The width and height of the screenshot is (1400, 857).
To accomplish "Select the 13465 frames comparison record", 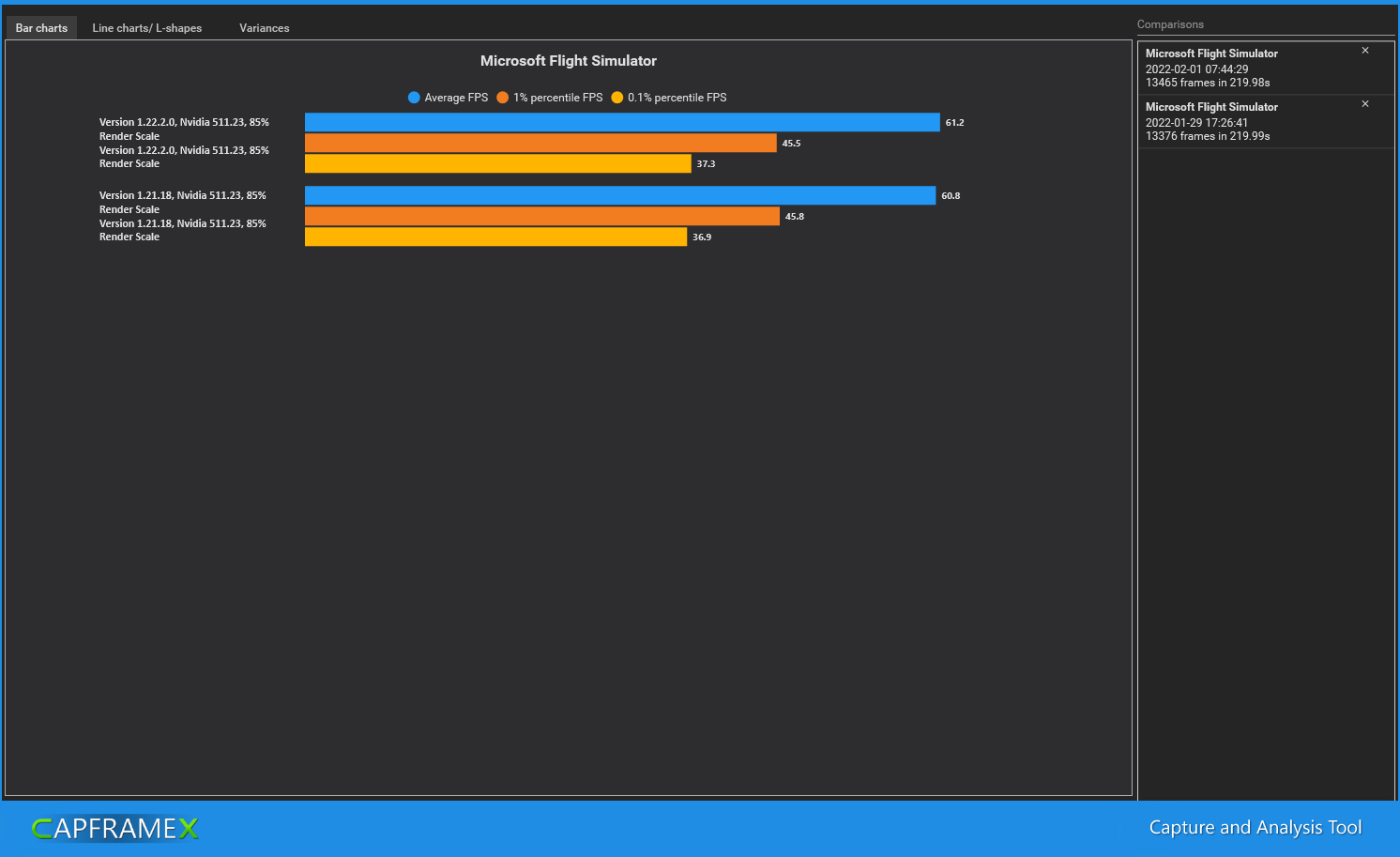I will tap(1266, 68).
